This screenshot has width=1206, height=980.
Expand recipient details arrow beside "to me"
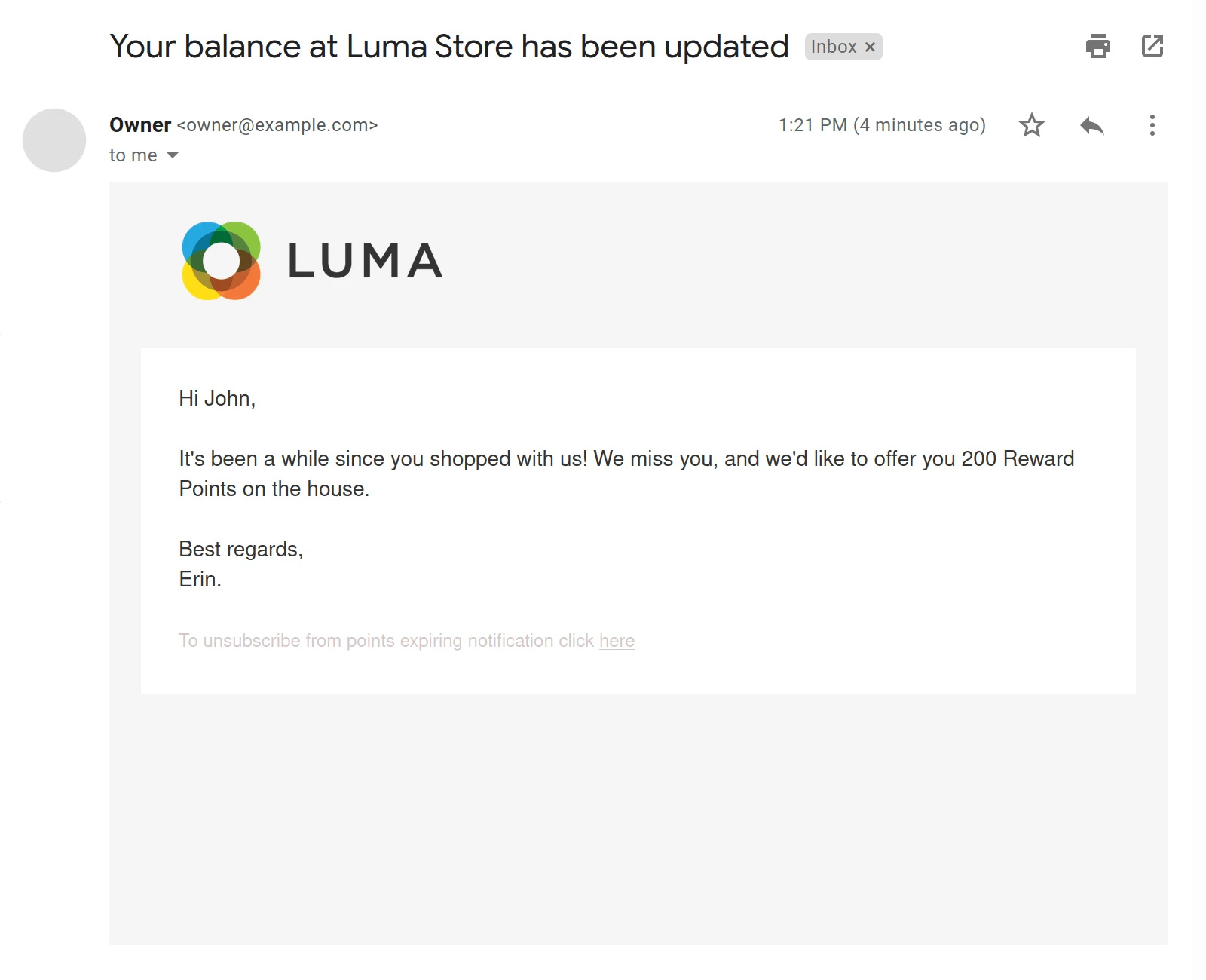click(x=173, y=156)
